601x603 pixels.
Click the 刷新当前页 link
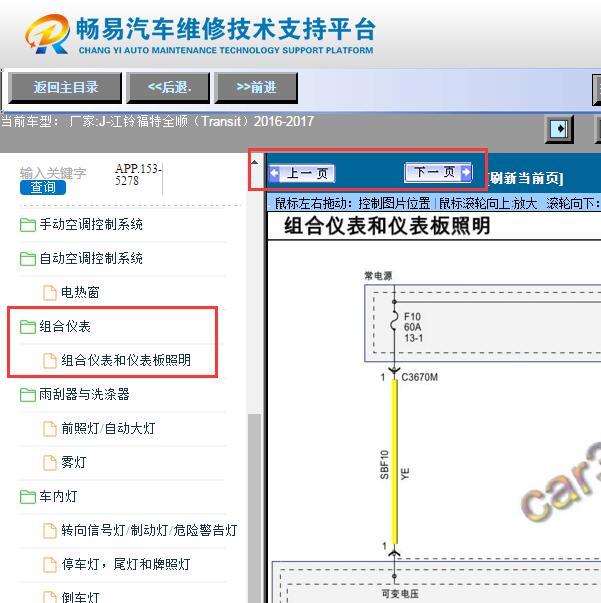point(526,178)
